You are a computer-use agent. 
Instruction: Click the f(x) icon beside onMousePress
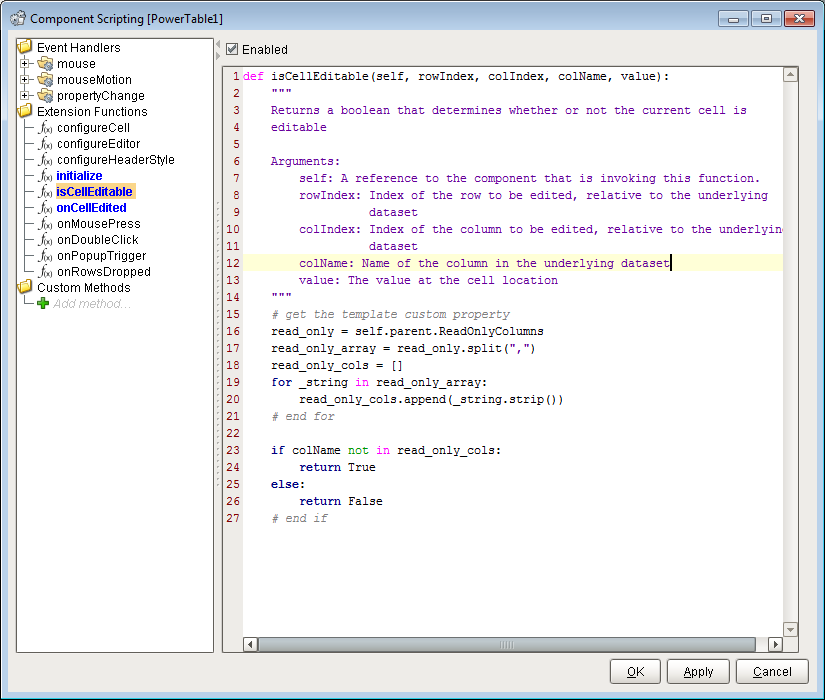45,224
